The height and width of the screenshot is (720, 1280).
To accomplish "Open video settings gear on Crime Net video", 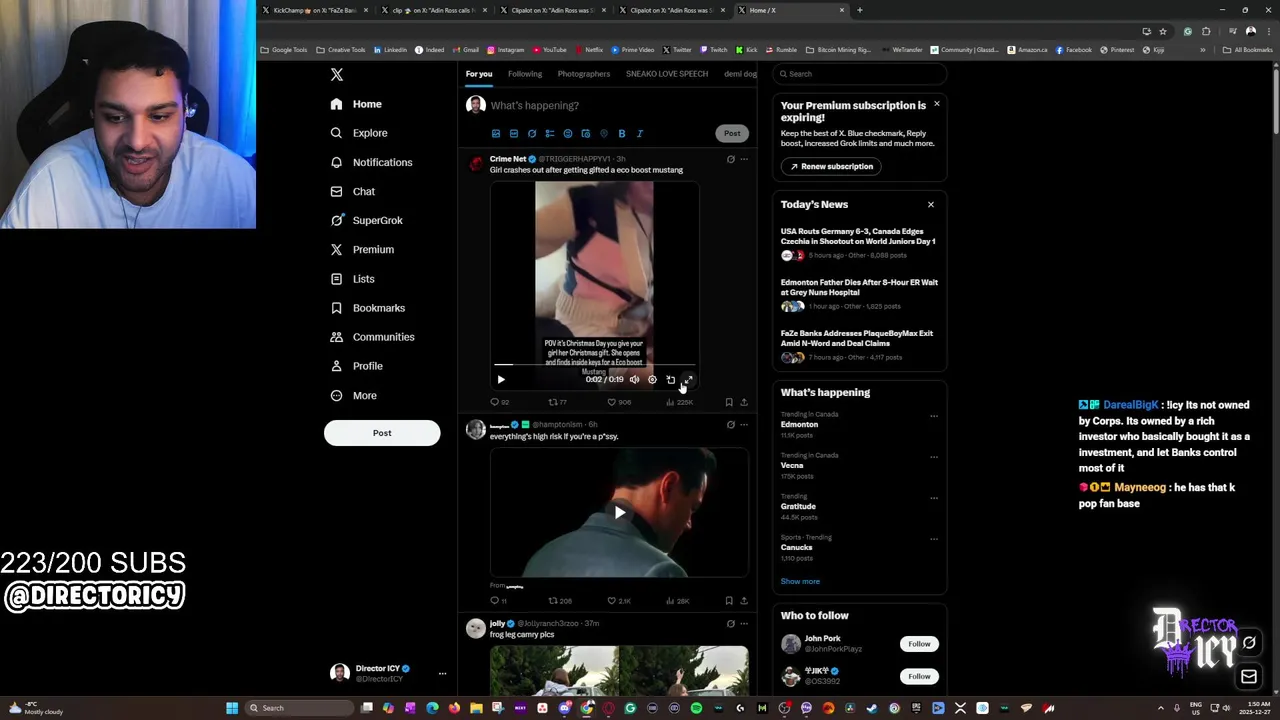I will click(x=652, y=379).
